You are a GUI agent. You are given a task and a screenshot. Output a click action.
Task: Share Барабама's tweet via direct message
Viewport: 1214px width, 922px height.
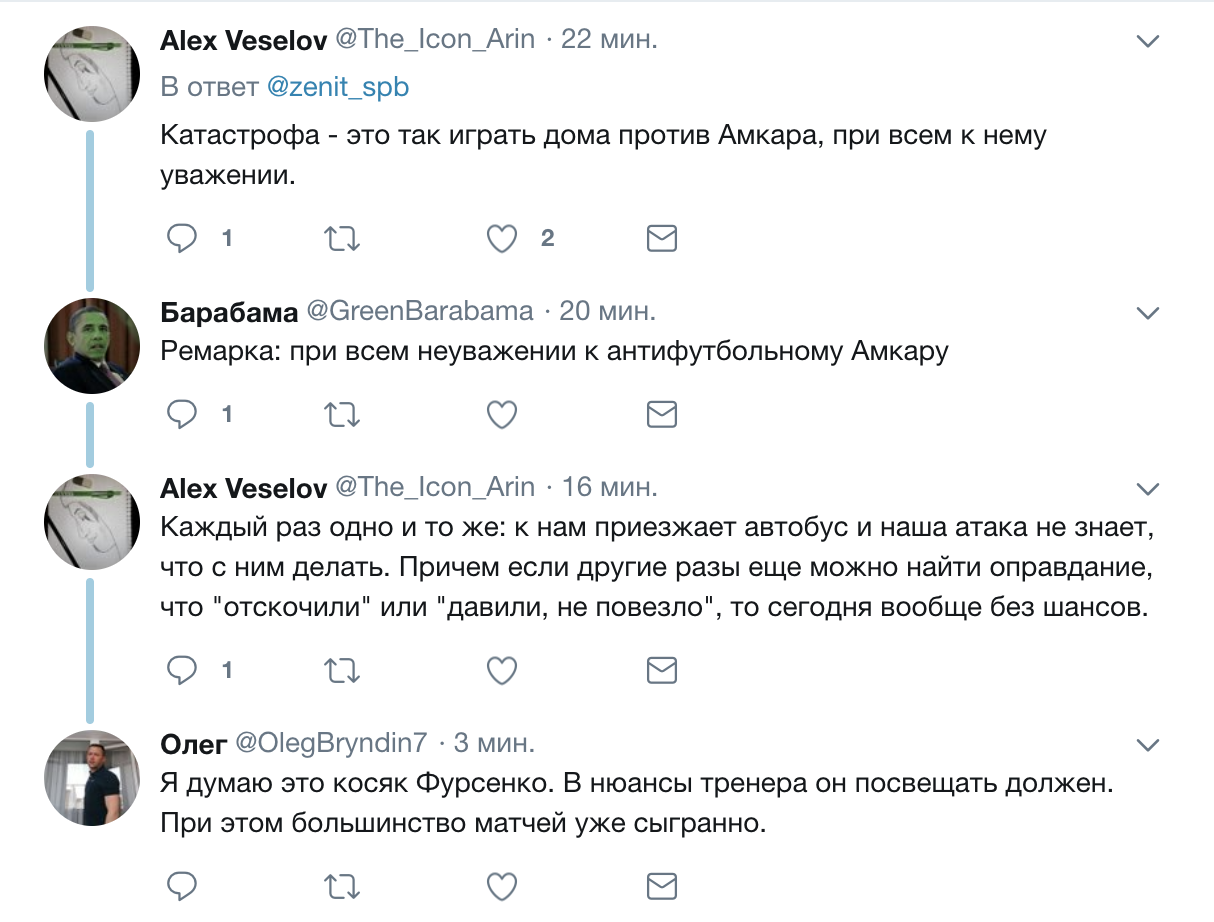pyautogui.click(x=662, y=414)
